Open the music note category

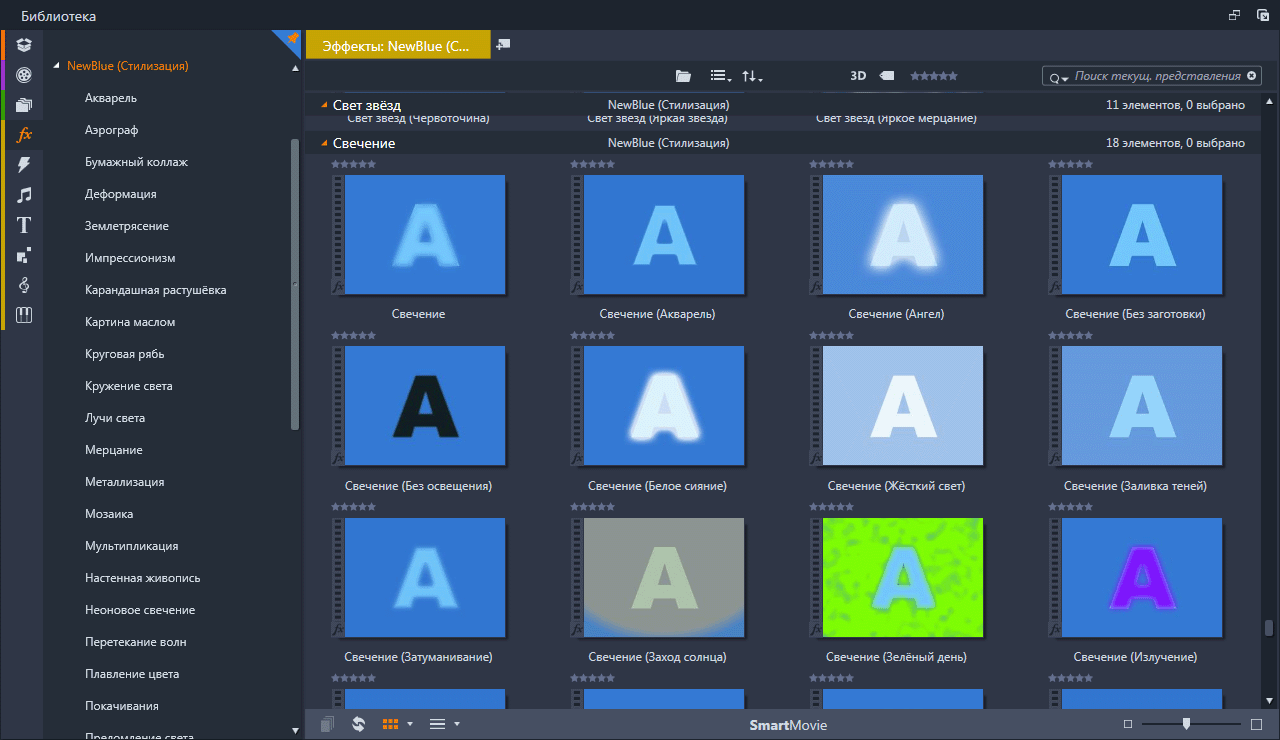point(24,195)
